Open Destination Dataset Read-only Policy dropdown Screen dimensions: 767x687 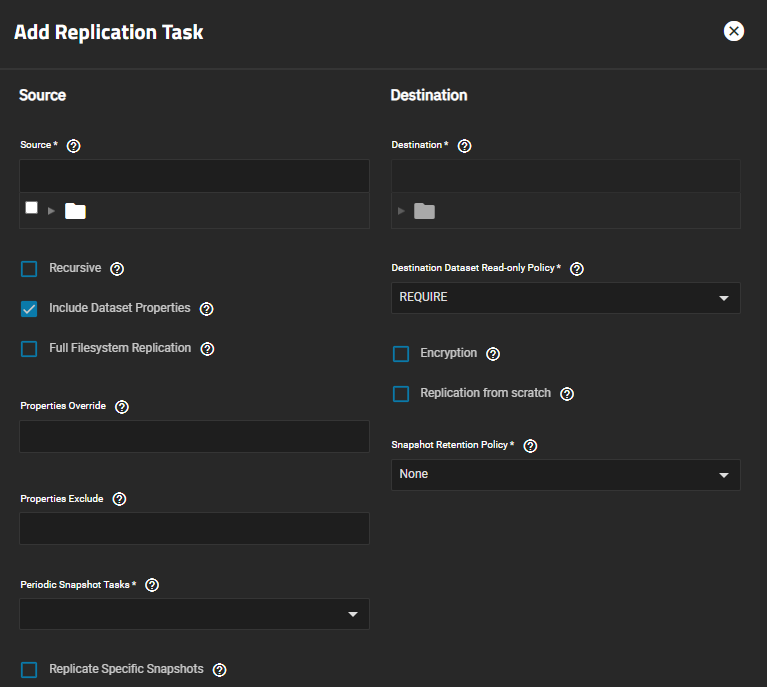pos(565,298)
